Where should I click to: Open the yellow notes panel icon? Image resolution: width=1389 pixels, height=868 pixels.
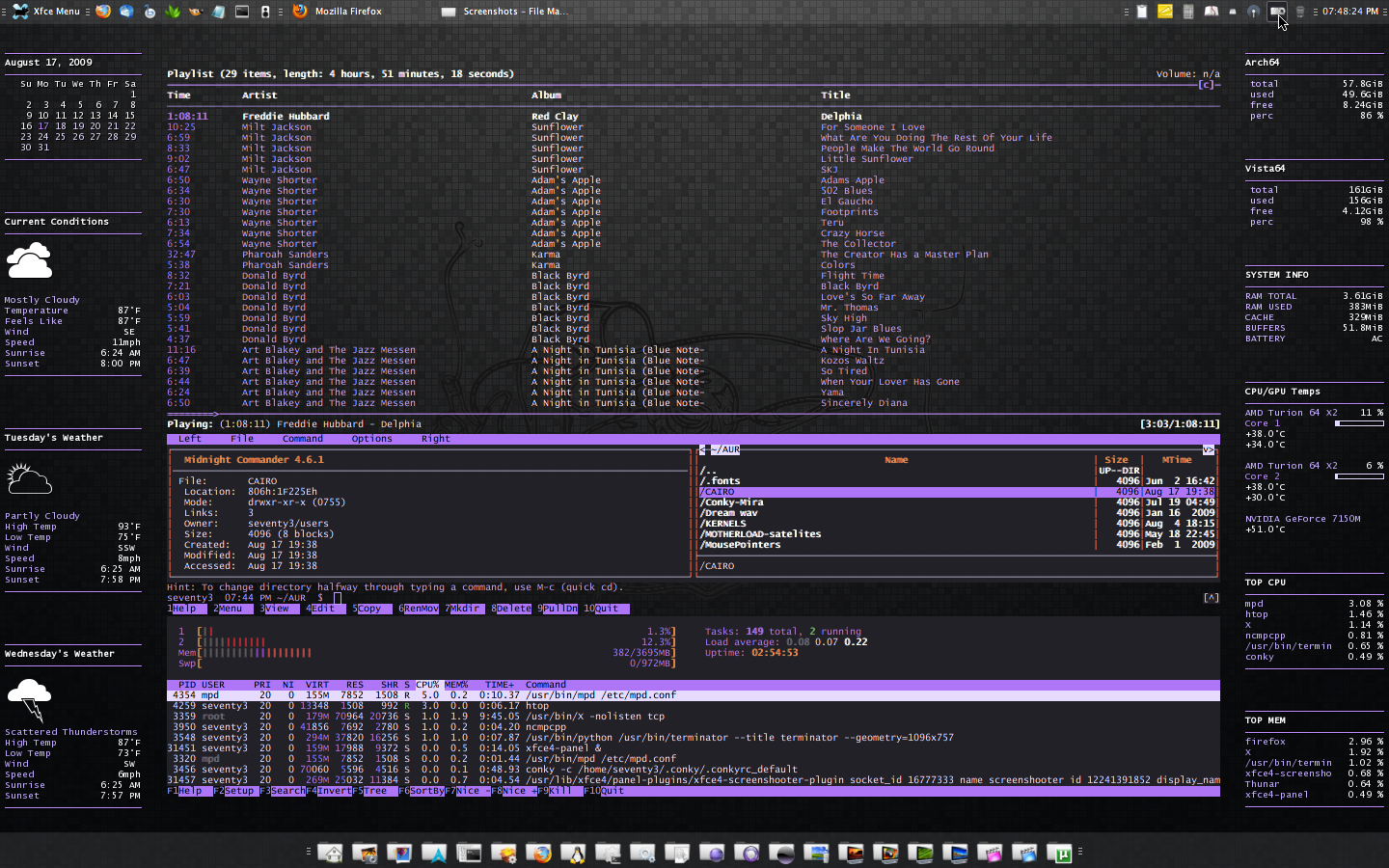click(1165, 12)
